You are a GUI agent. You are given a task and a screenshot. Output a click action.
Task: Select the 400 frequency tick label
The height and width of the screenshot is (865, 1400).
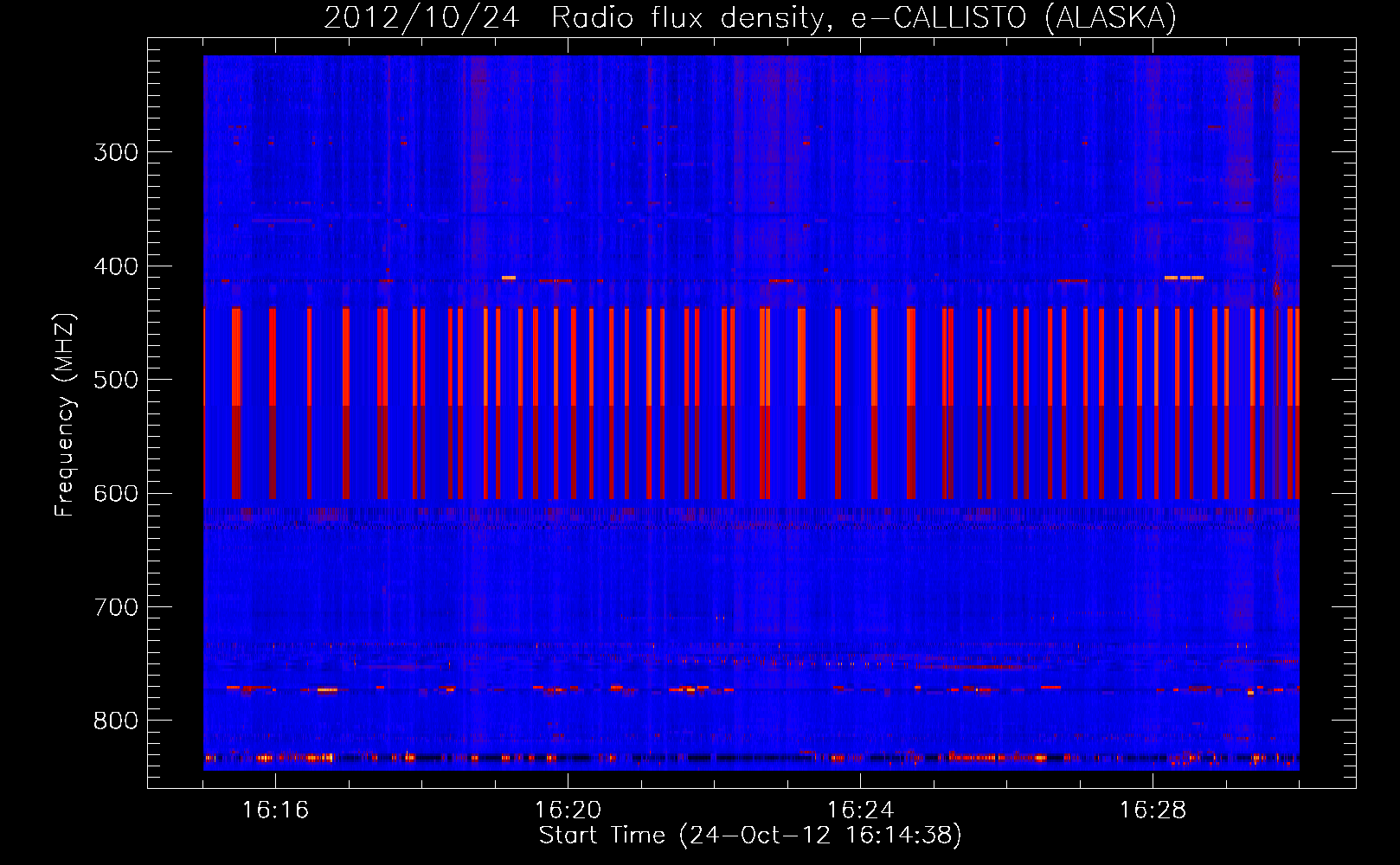(x=116, y=266)
